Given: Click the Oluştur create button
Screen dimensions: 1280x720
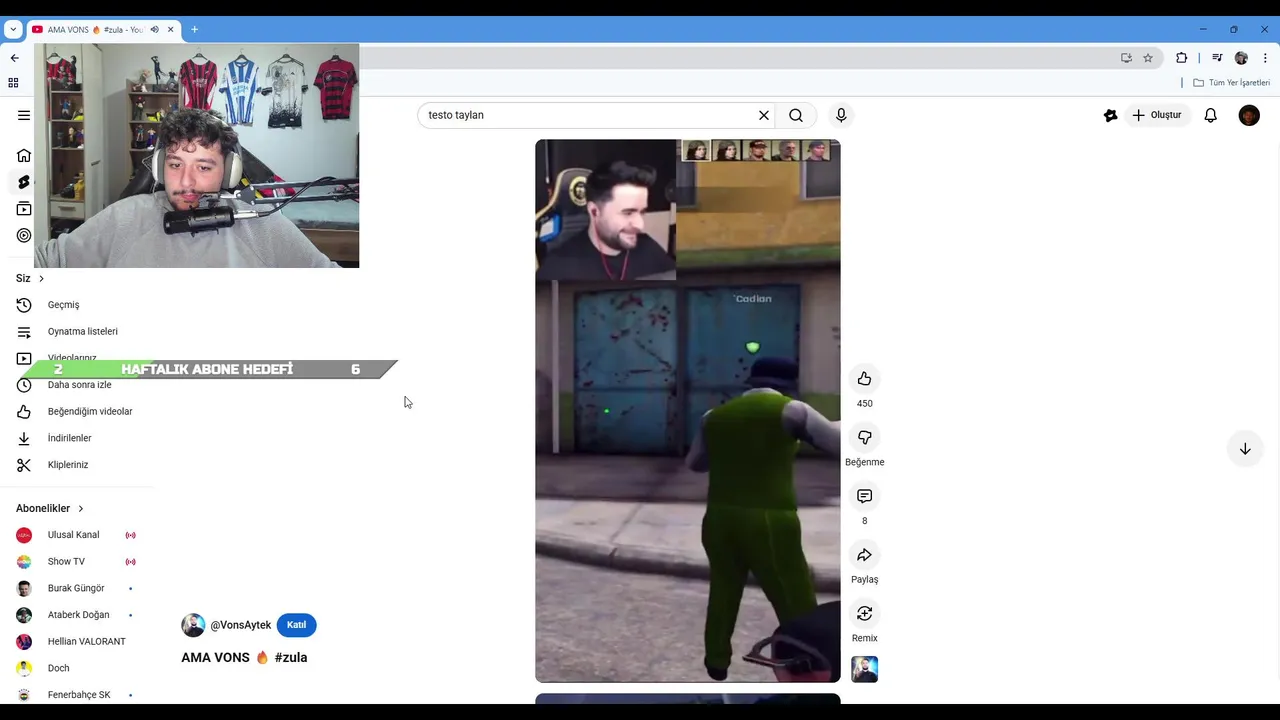Looking at the screenshot, I should 1157,115.
